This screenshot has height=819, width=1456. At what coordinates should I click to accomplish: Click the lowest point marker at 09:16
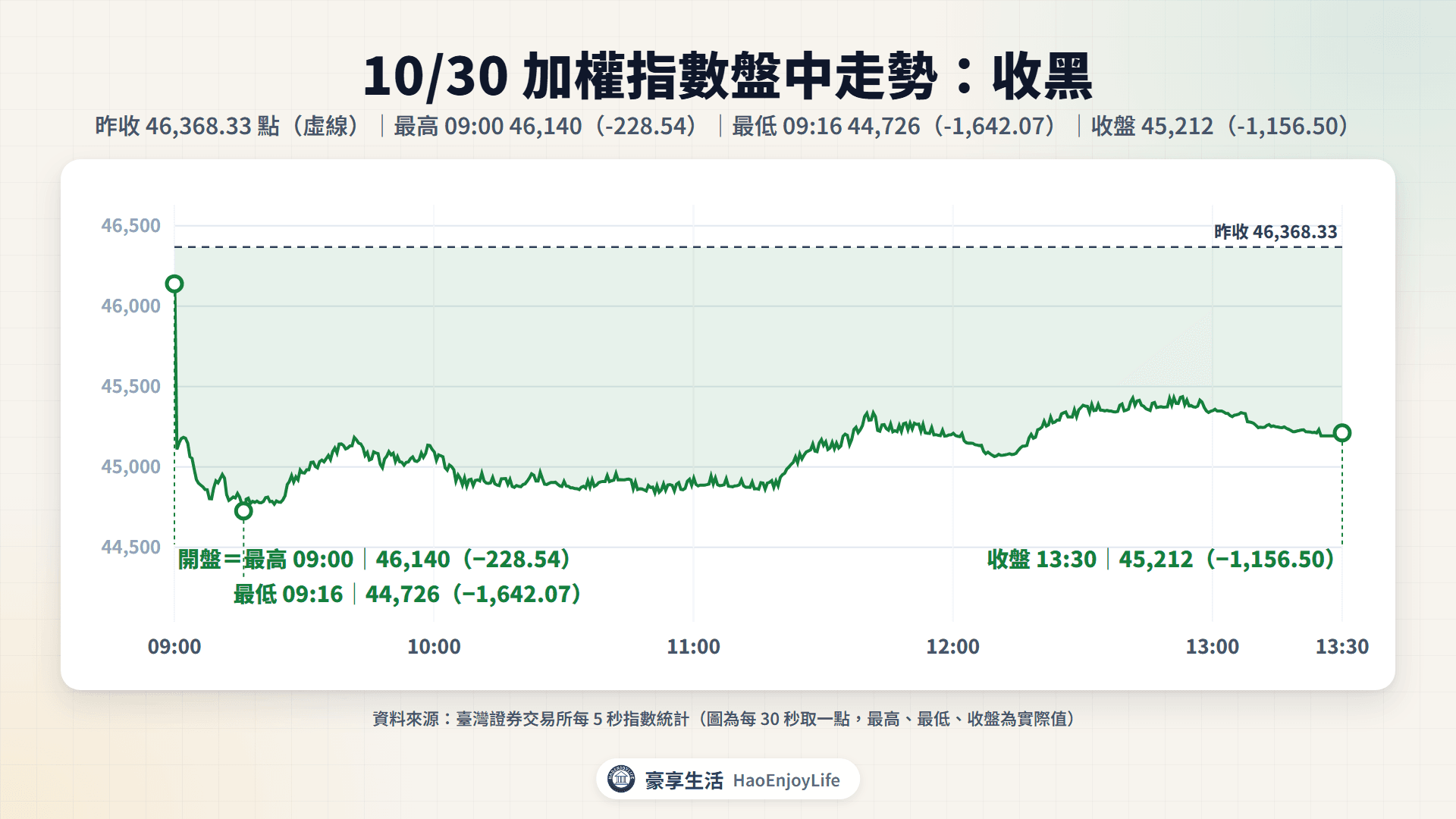tap(243, 512)
